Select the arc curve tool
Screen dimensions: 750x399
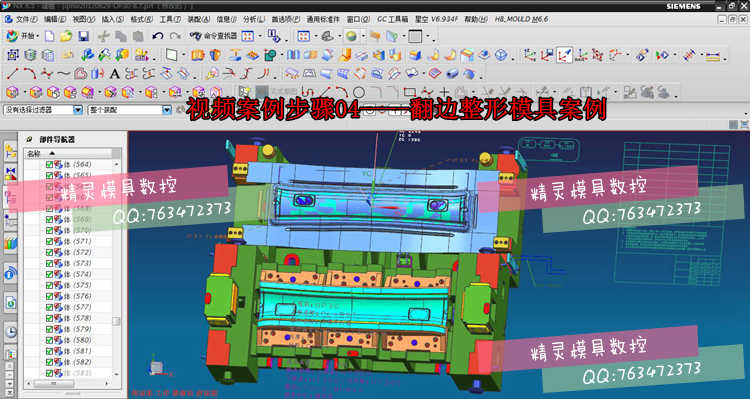pyautogui.click(x=30, y=74)
